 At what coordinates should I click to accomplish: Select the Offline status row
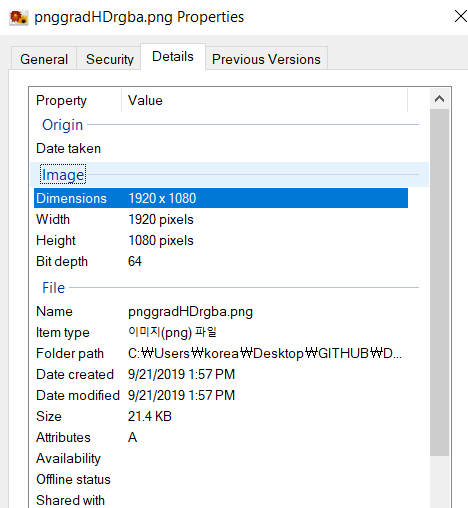click(x=221, y=479)
